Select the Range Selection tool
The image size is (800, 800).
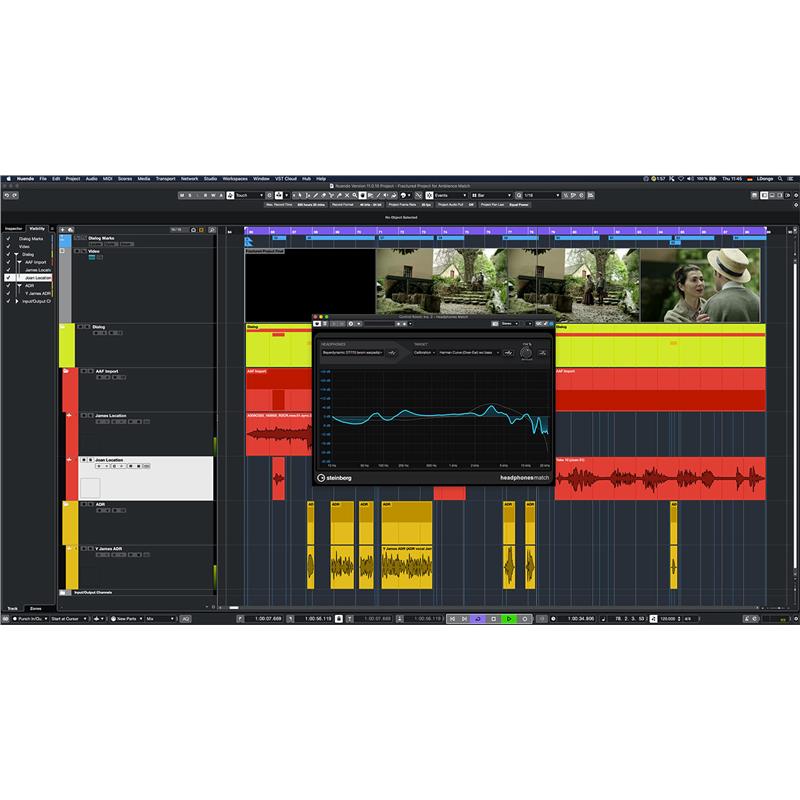click(x=307, y=195)
